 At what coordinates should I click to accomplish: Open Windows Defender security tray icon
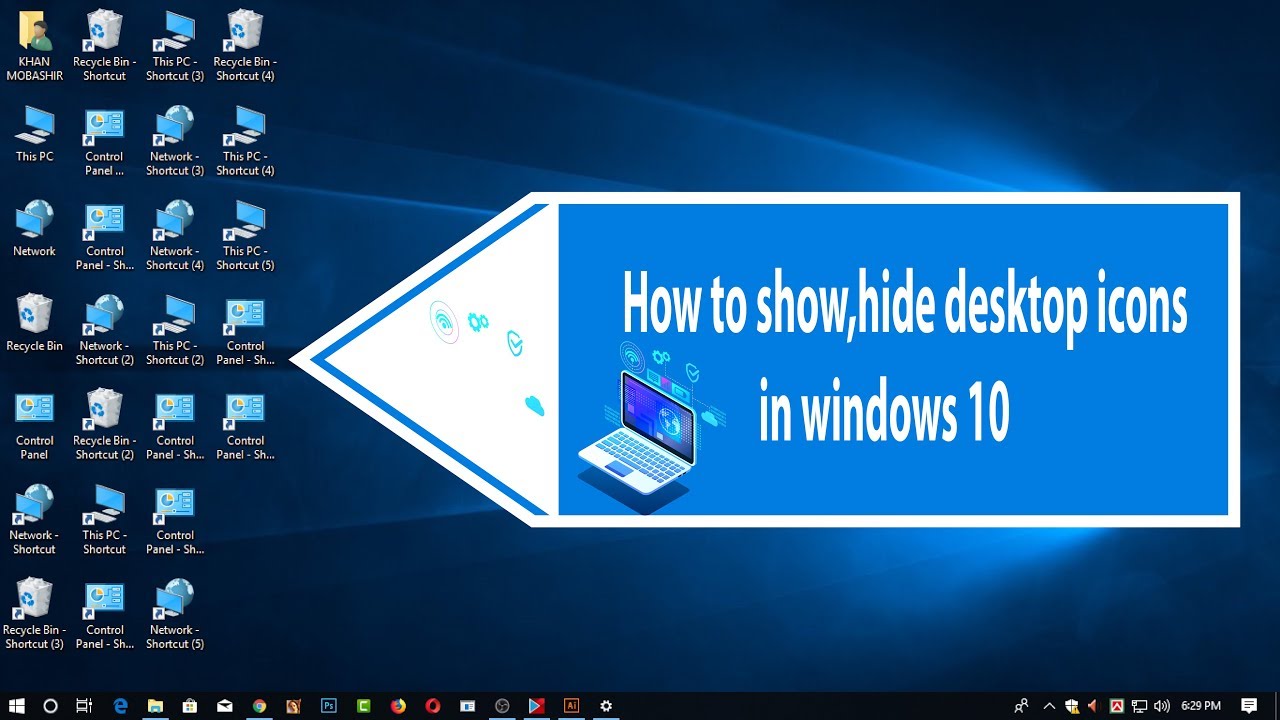(x=1072, y=705)
